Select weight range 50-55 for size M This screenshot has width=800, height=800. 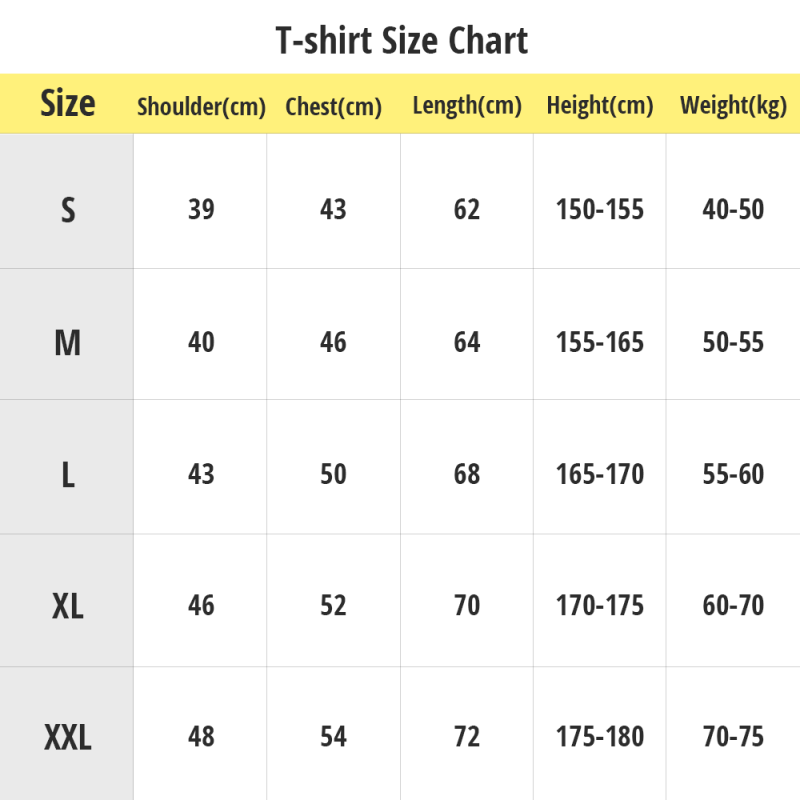pyautogui.click(x=733, y=343)
